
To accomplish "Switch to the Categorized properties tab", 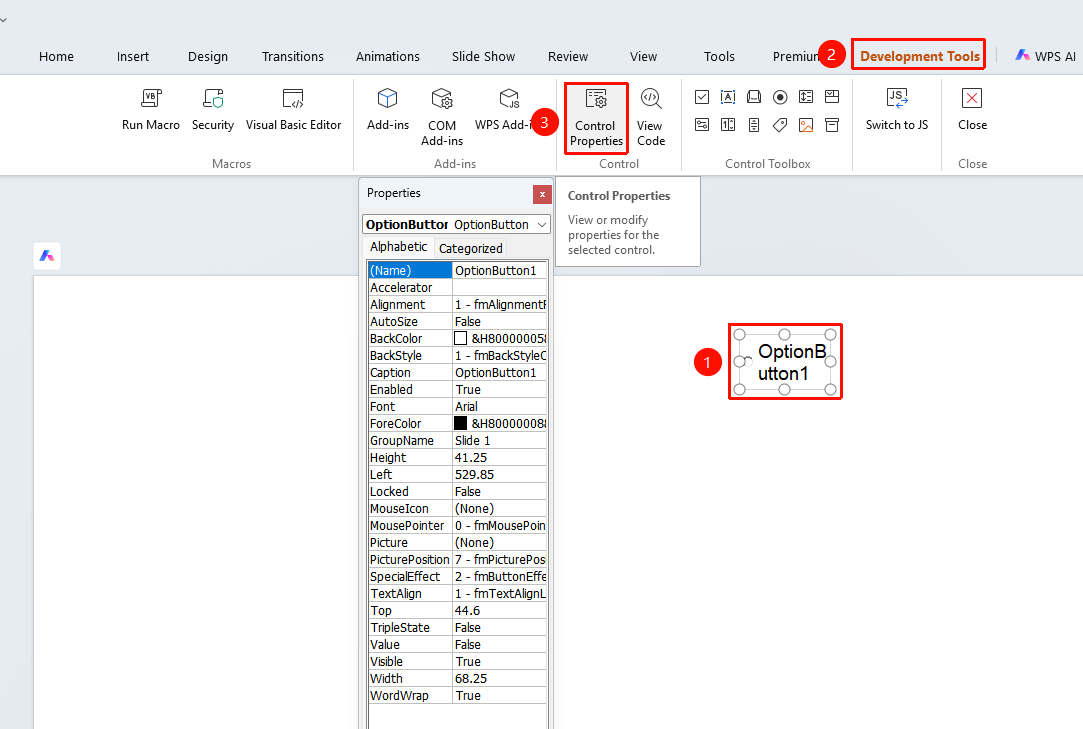I will 470,248.
